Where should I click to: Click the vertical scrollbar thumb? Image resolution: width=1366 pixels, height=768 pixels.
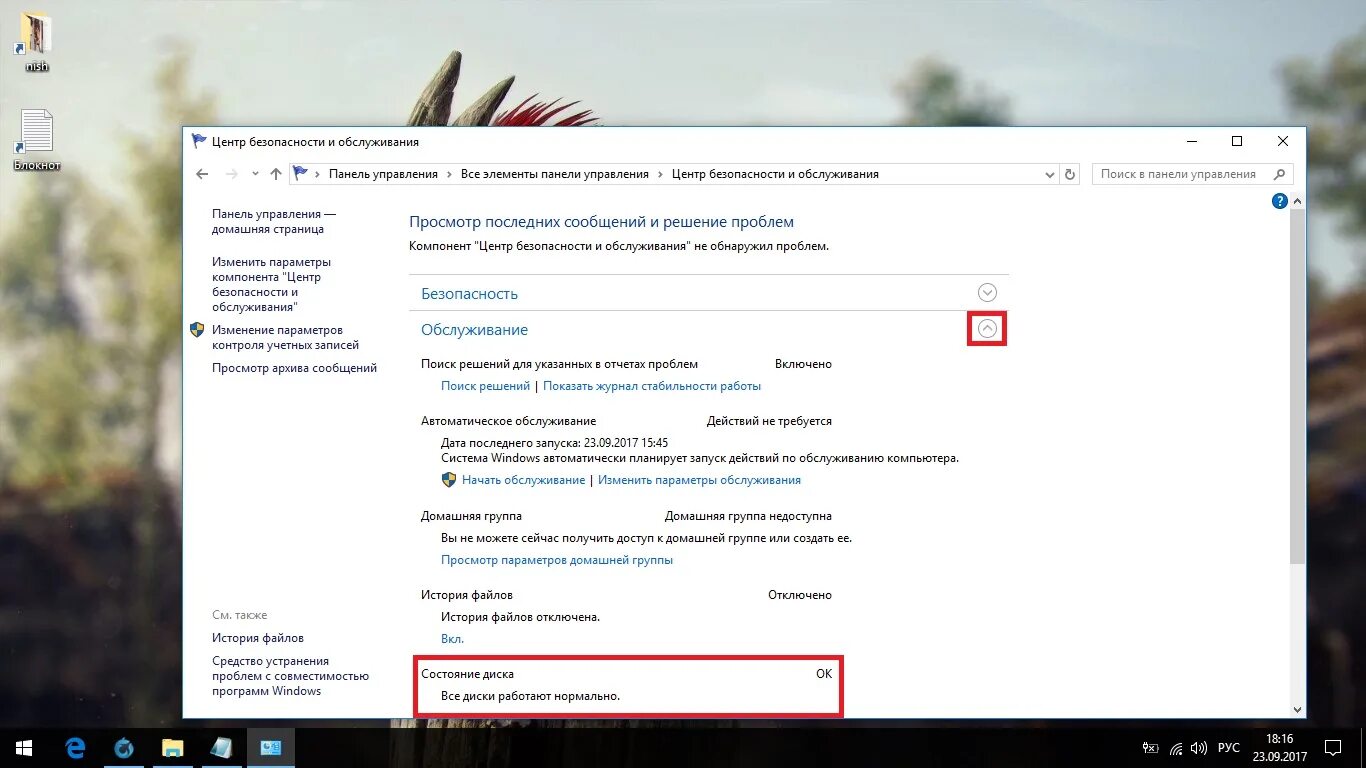tap(1298, 386)
